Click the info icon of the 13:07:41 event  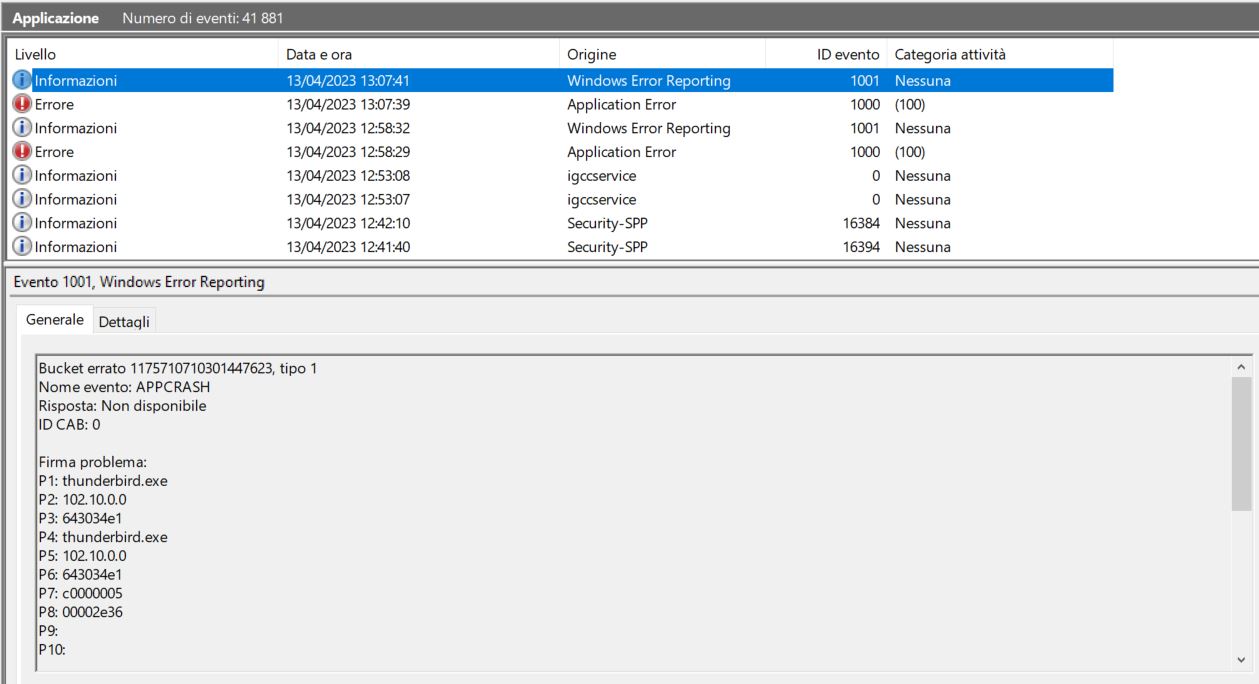22,81
